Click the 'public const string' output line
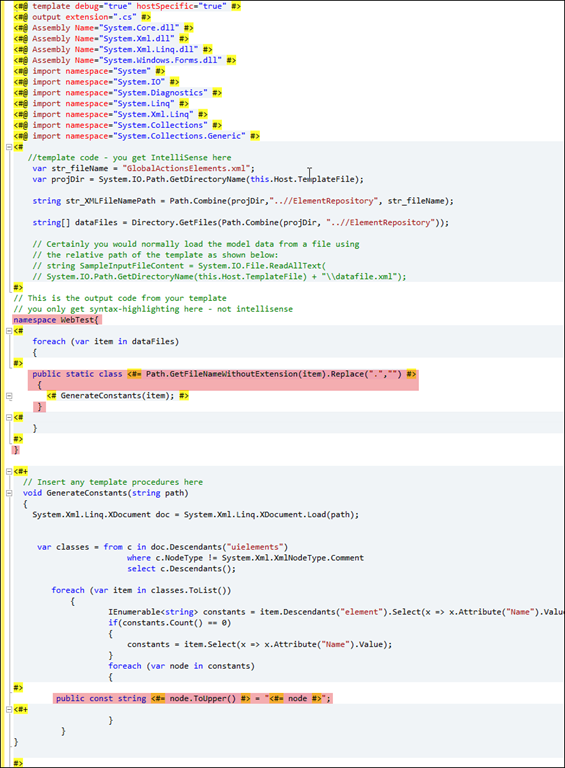 [x=193, y=698]
